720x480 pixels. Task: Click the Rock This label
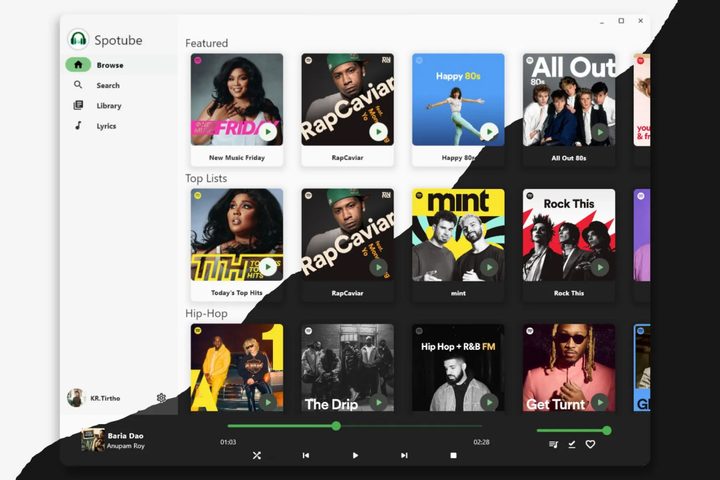pyautogui.click(x=569, y=293)
